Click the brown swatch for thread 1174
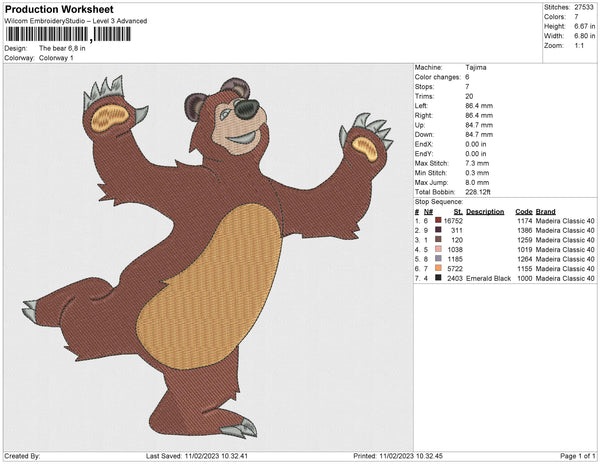The width and height of the screenshot is (600, 464). 438,220
